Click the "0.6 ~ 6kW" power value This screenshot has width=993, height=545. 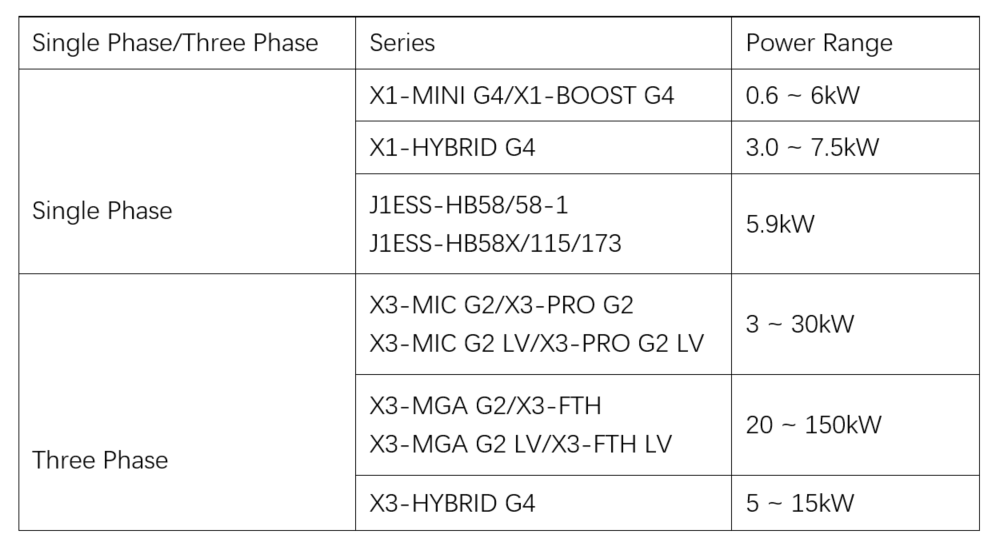click(x=802, y=96)
